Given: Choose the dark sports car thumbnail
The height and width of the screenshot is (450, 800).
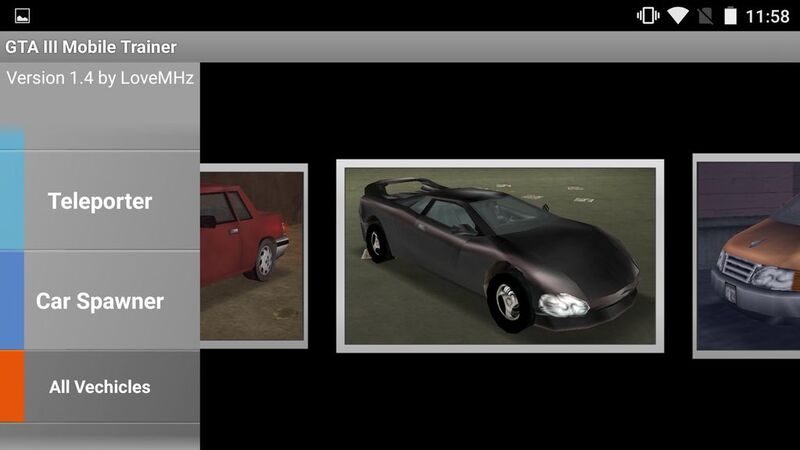Looking at the screenshot, I should (500, 256).
